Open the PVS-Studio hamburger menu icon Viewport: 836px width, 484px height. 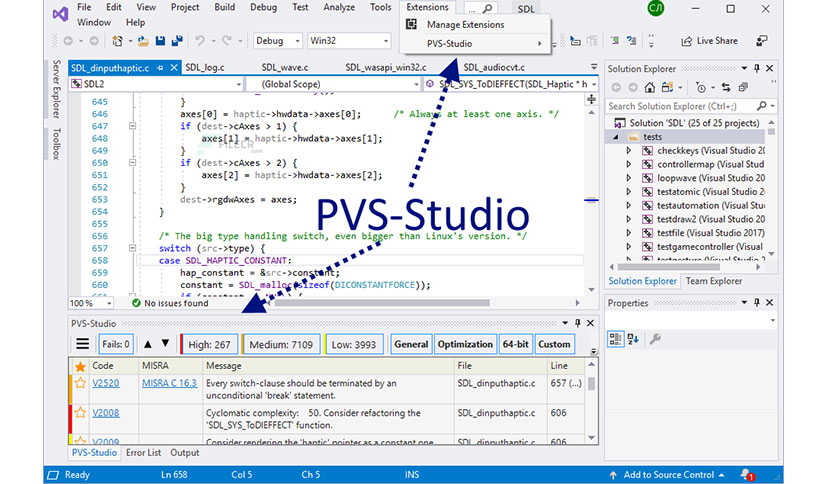[82, 344]
